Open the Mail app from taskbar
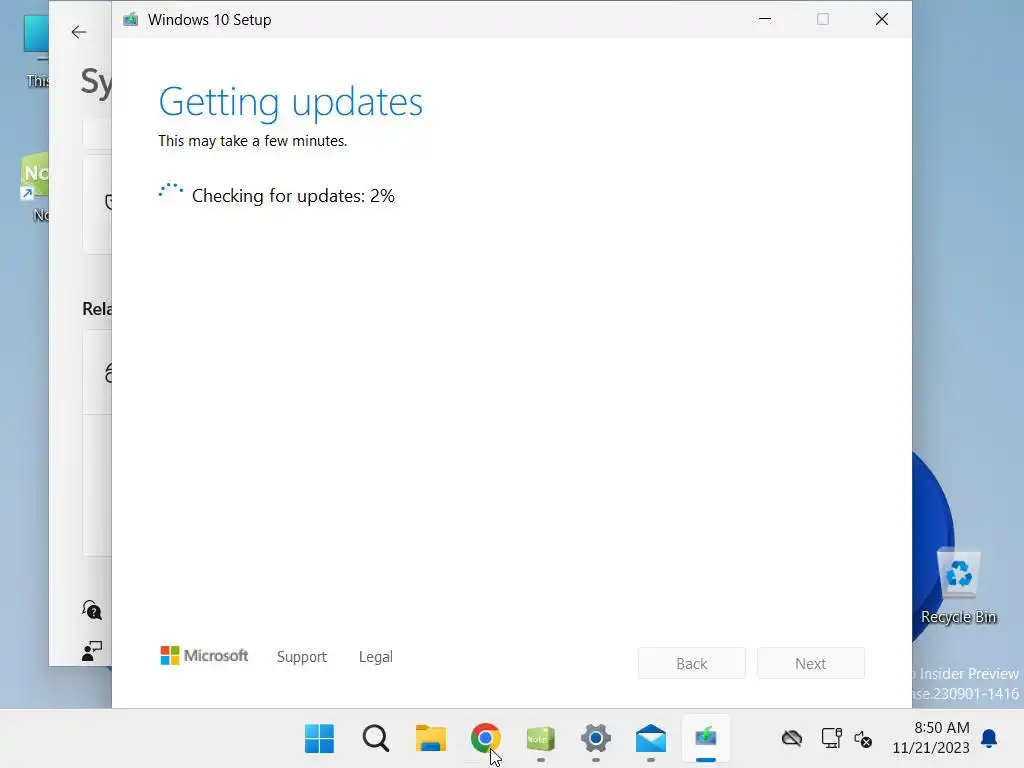 (x=650, y=739)
